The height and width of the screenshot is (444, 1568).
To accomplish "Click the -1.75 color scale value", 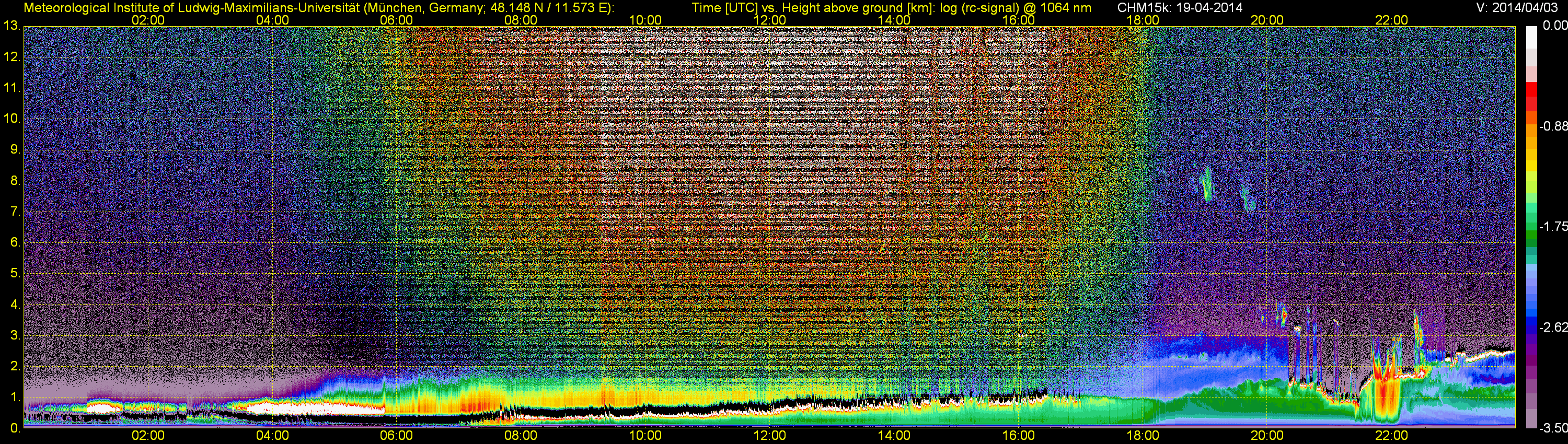I will coord(1553,226).
